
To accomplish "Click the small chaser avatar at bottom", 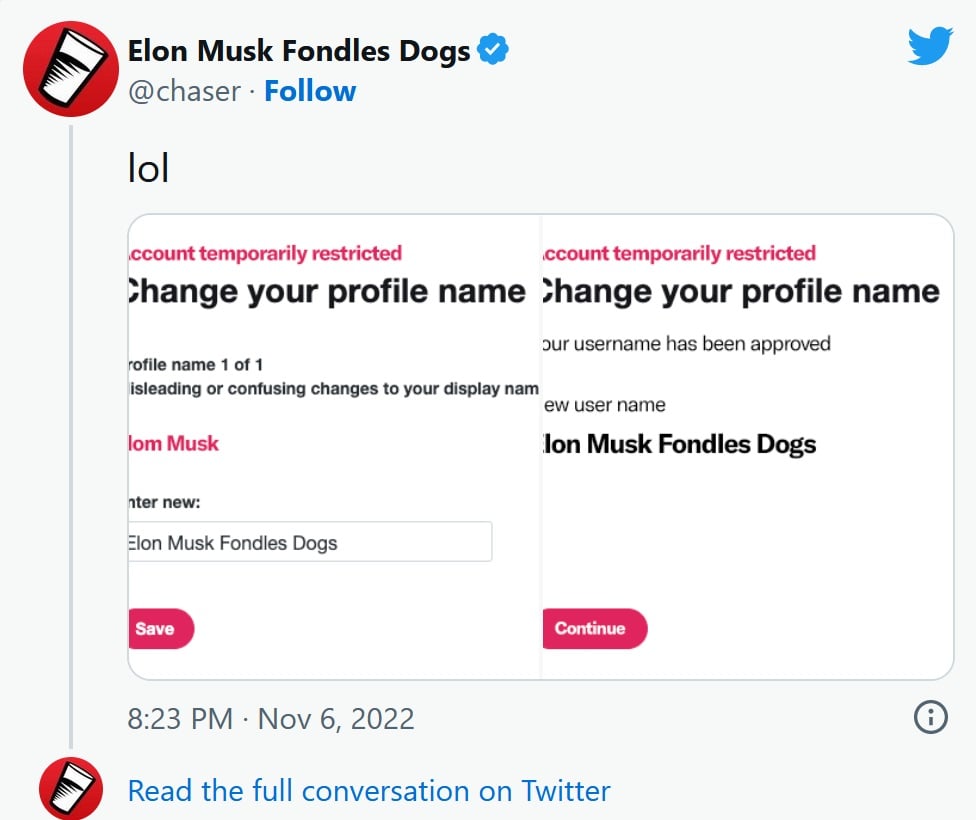I will 71,788.
